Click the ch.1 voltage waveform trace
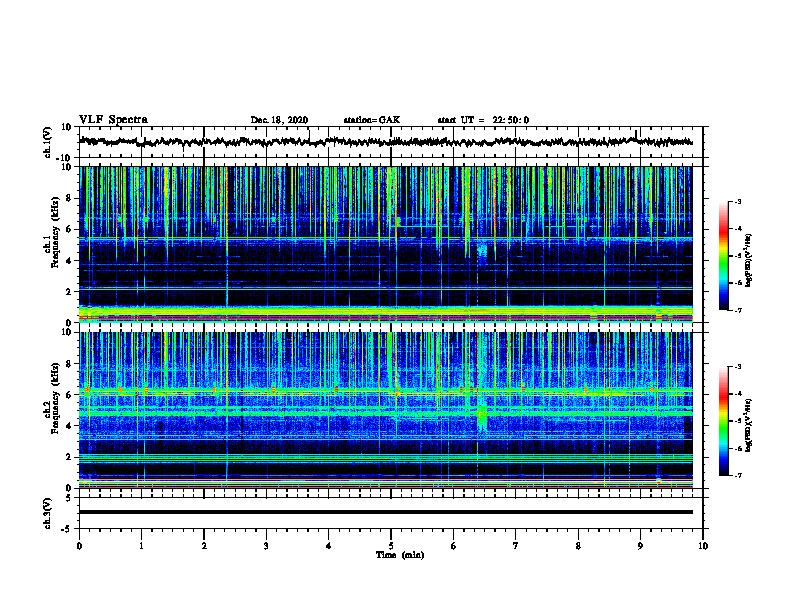 point(385,142)
